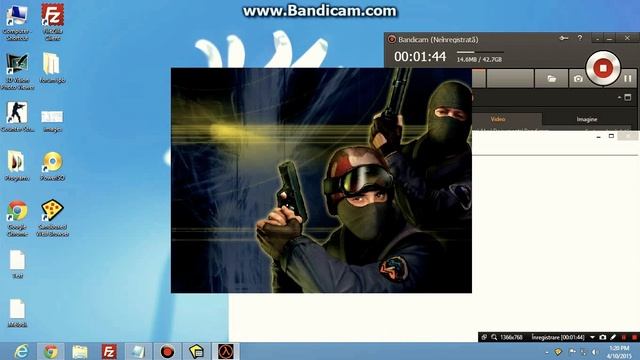This screenshot has height=360, width=640.
Task: Launch the GameGuard (cheese icon) desktop shortcut
Action: point(52,218)
